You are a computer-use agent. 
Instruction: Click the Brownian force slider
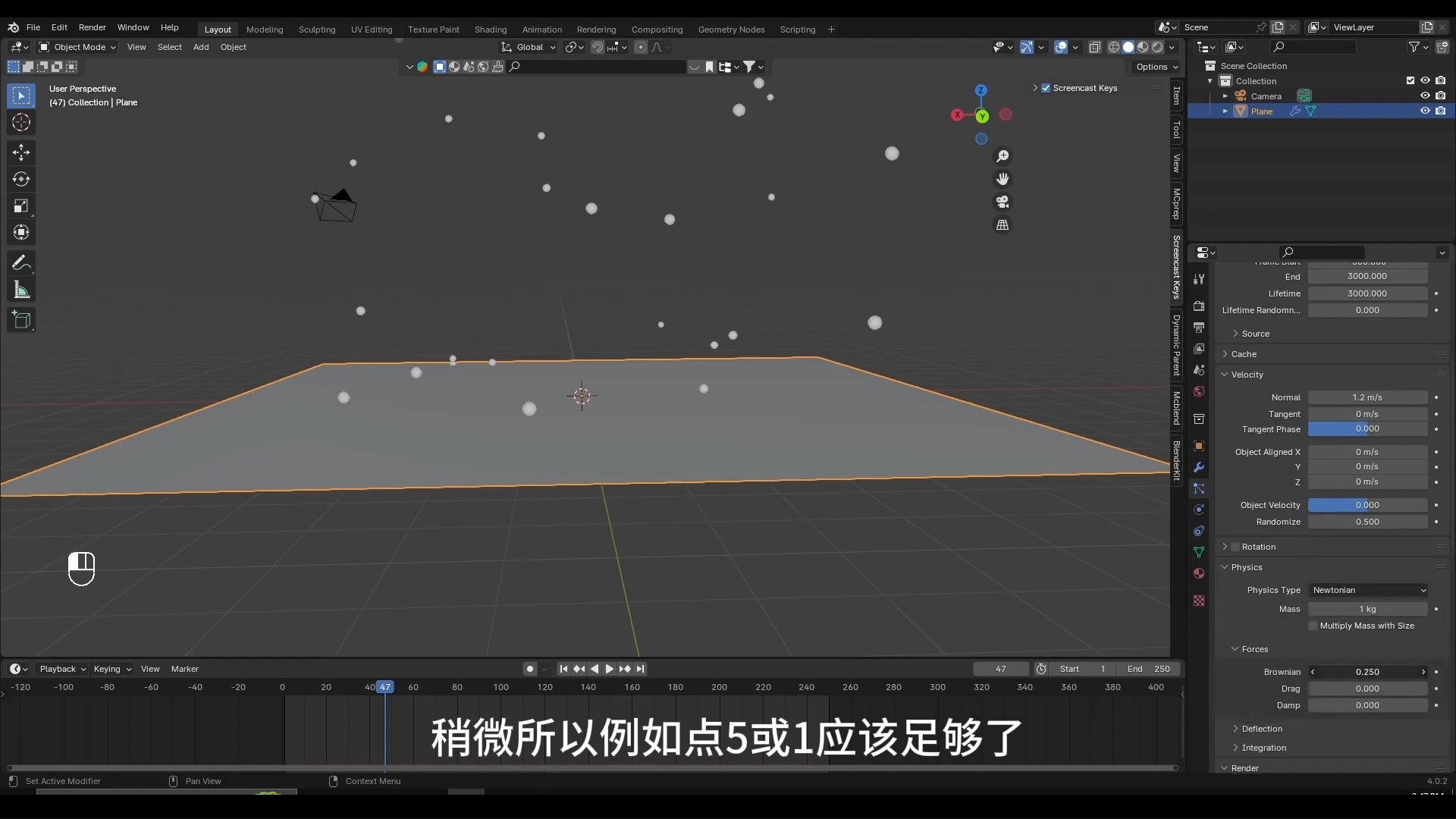coord(1367,672)
